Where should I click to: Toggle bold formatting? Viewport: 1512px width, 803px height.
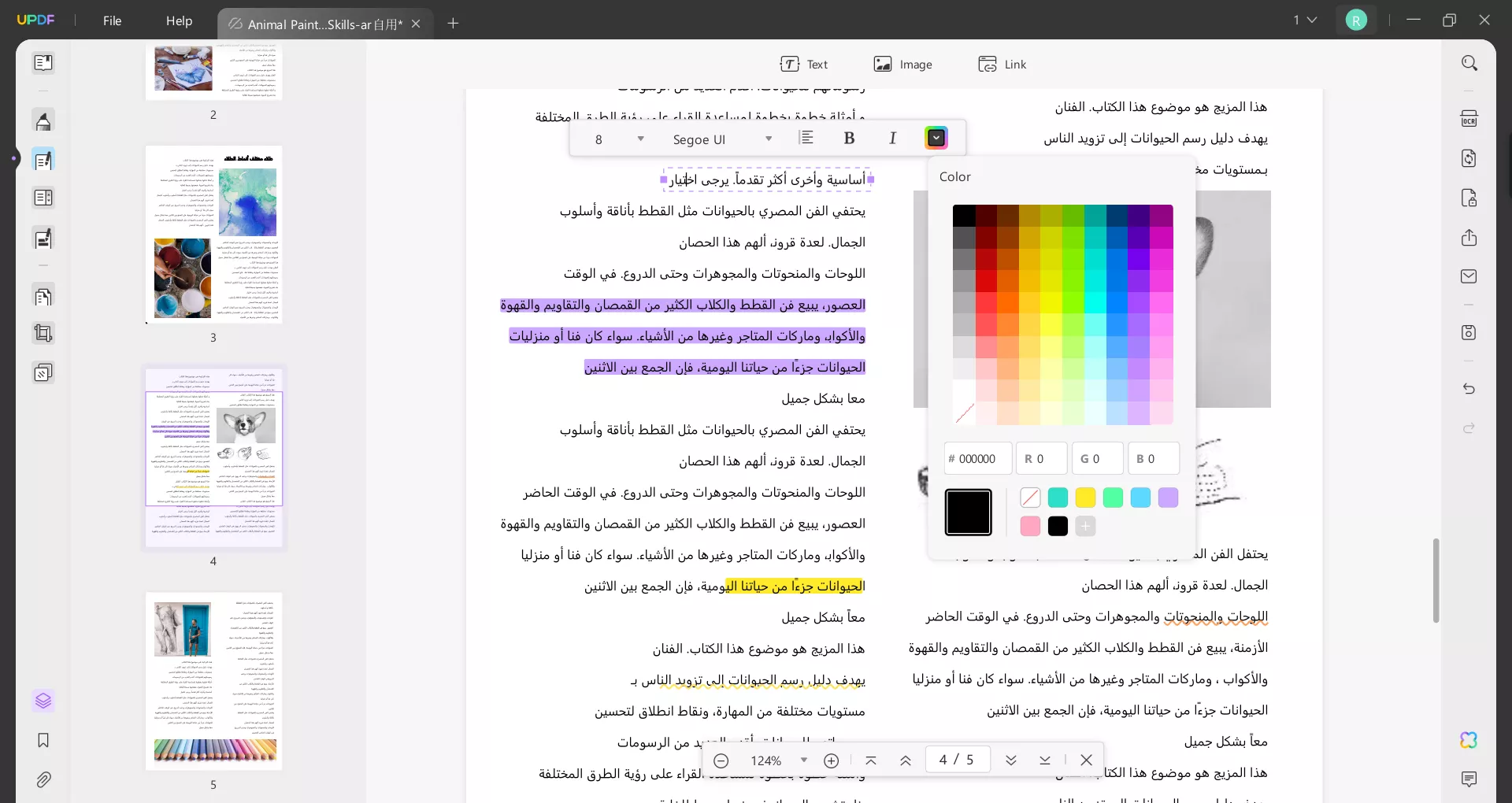[850, 138]
